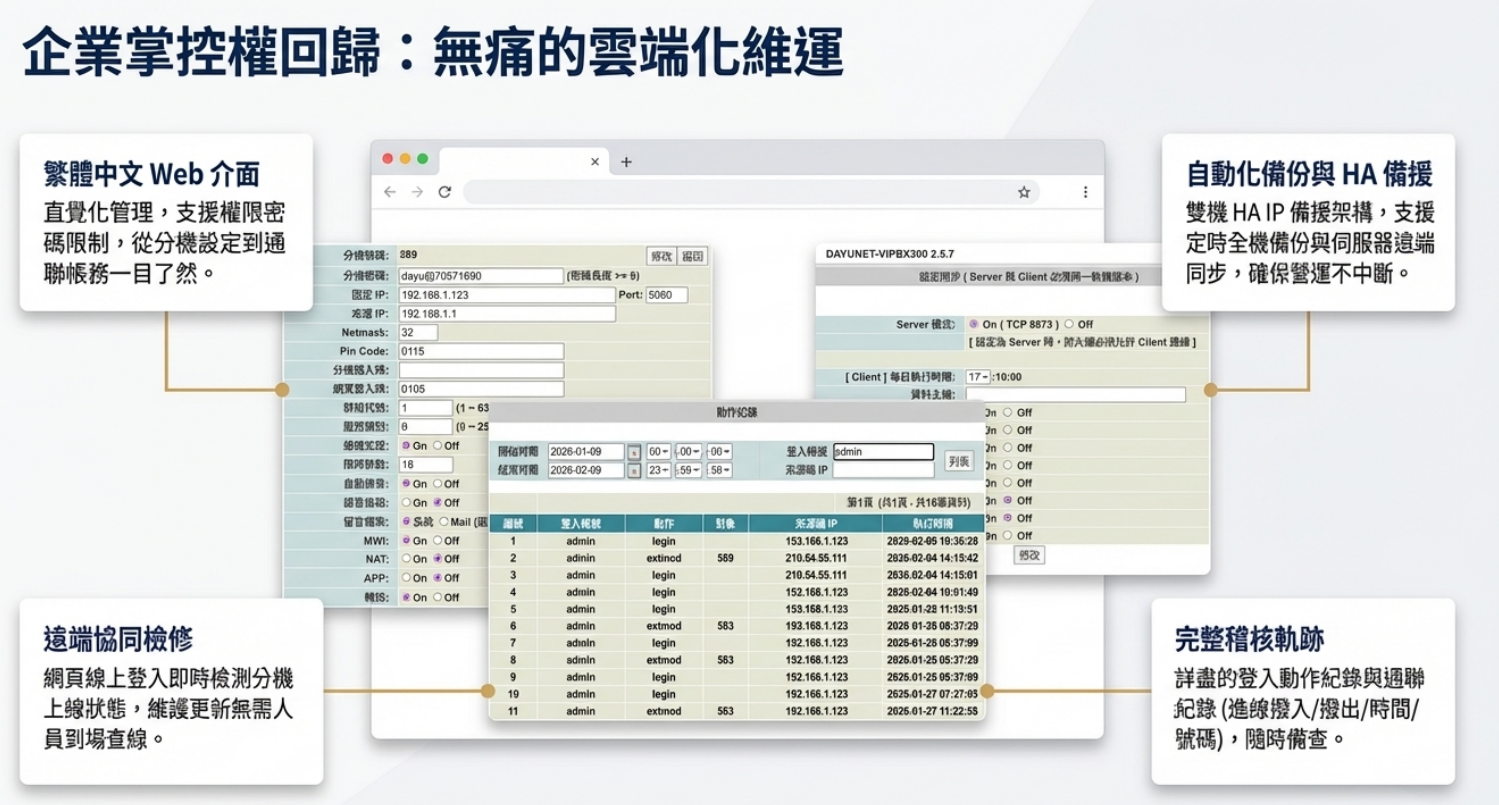
Task: Open a new tab with the plus icon
Action: click(626, 162)
